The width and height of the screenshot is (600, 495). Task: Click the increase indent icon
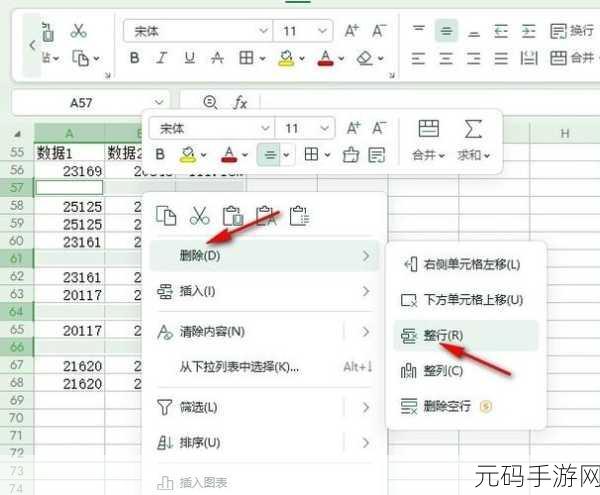[x=528, y=31]
